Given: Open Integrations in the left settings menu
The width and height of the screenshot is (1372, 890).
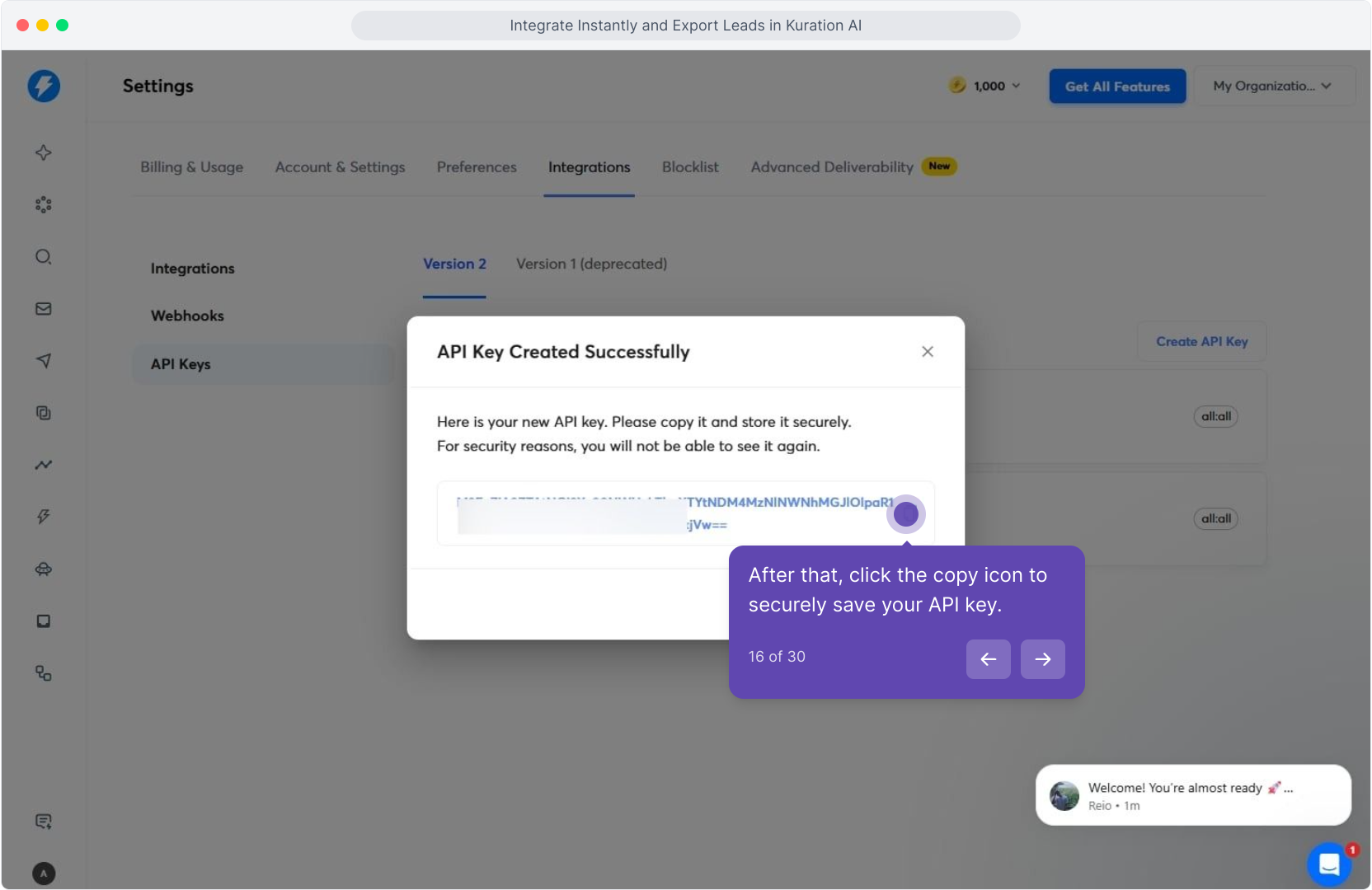Looking at the screenshot, I should (192, 269).
